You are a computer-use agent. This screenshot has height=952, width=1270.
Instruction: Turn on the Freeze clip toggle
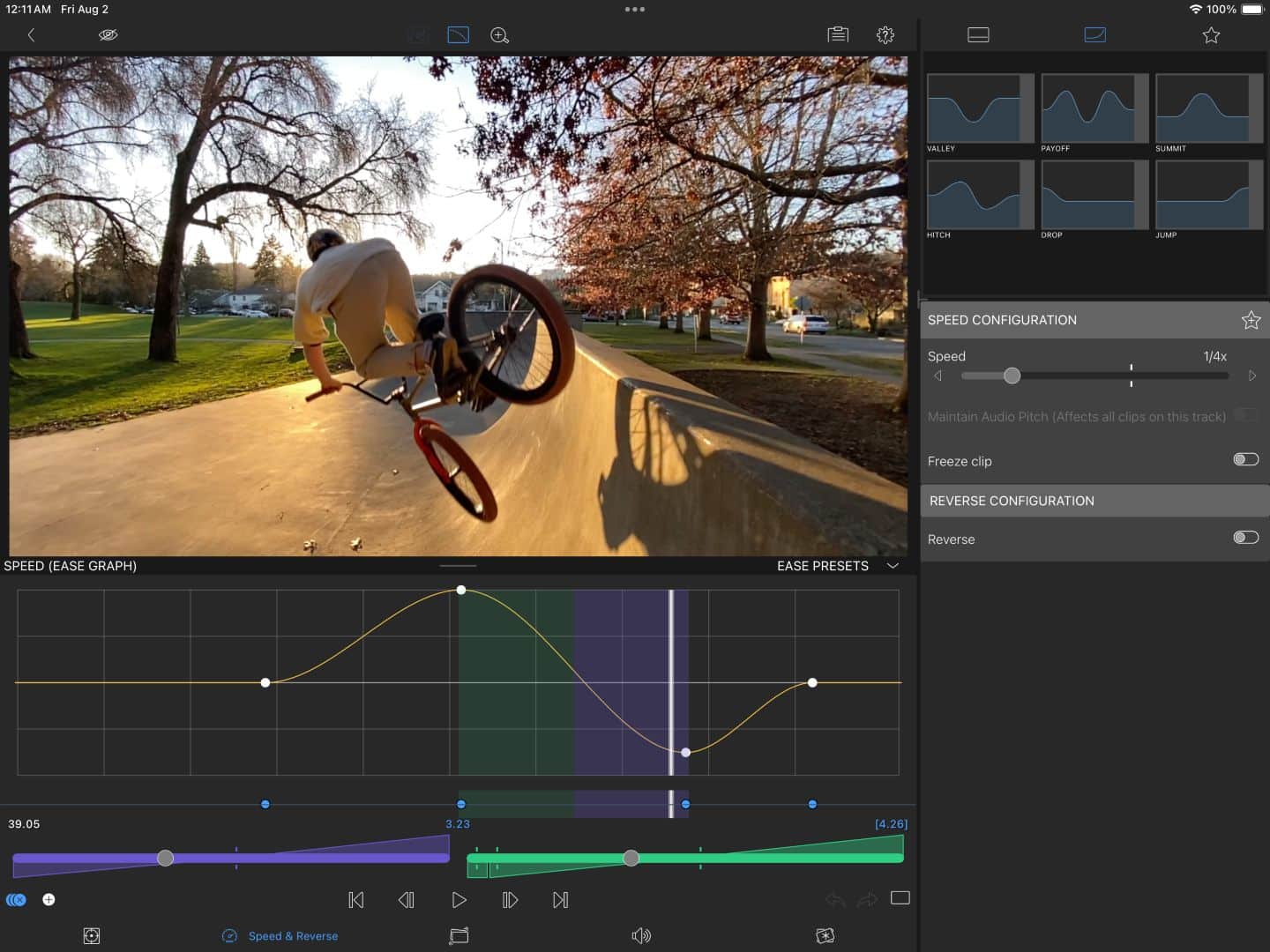(x=1244, y=459)
